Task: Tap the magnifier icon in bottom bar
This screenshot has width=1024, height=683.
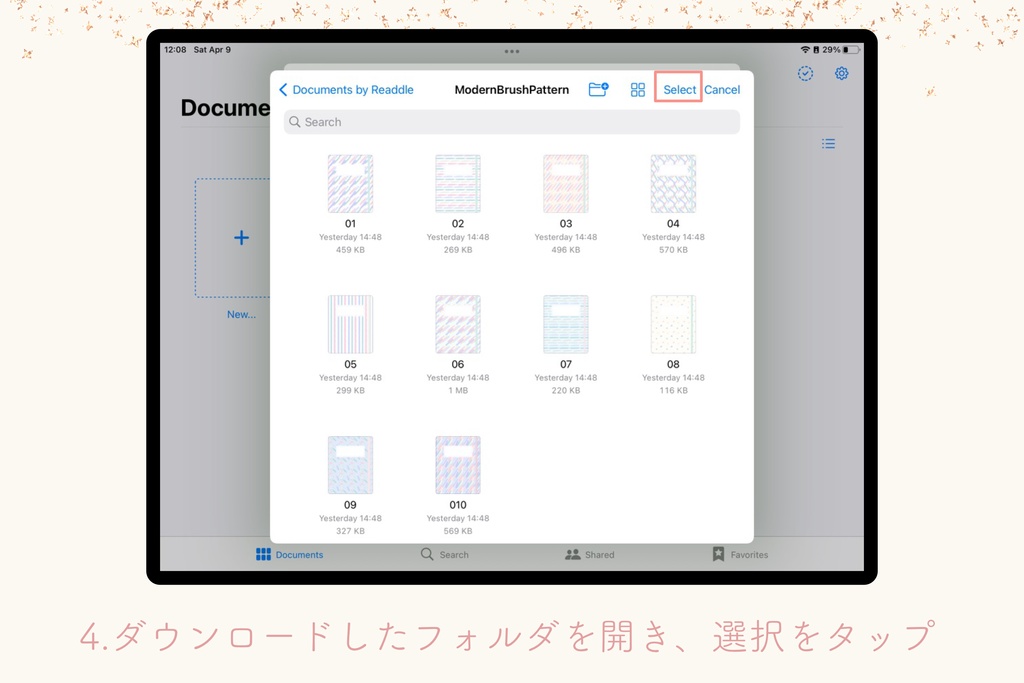Action: [x=427, y=554]
